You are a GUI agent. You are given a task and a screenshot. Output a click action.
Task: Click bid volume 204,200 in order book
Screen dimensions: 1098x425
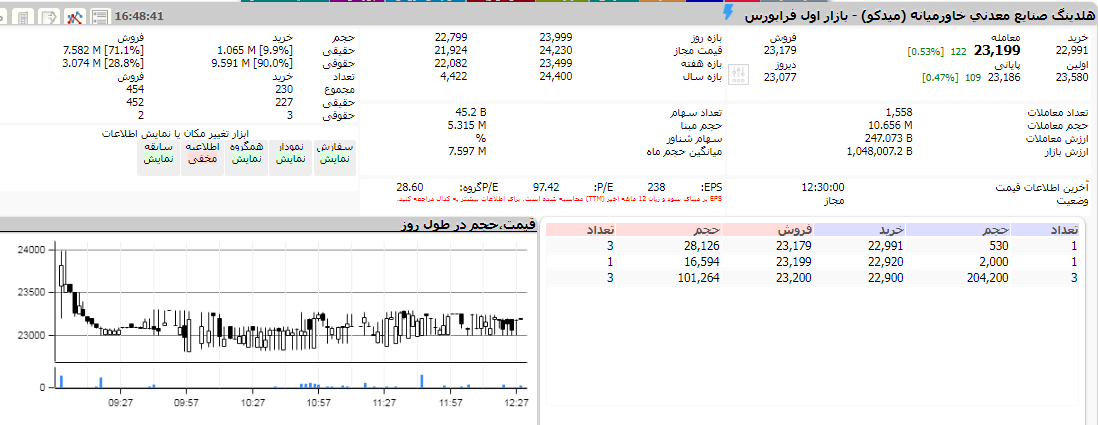(x=988, y=277)
